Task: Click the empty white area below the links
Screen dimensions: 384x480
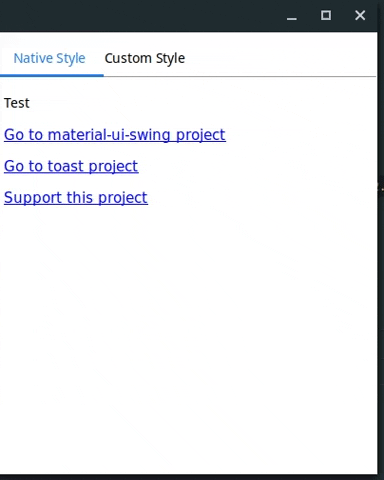Action: pos(189,333)
